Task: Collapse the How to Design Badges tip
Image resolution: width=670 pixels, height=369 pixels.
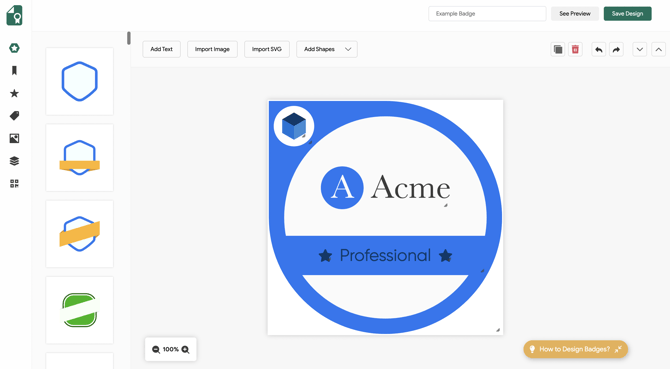Action: coord(618,349)
